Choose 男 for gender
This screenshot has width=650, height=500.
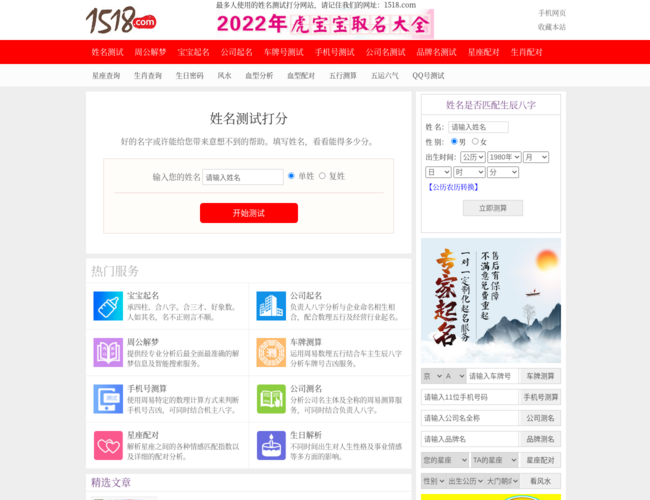pyautogui.click(x=454, y=141)
